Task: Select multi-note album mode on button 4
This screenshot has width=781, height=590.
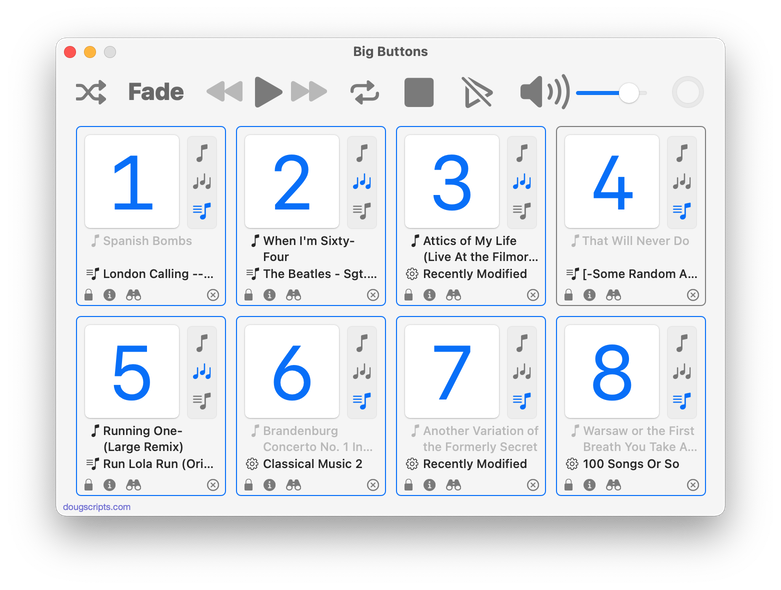Action: [682, 182]
